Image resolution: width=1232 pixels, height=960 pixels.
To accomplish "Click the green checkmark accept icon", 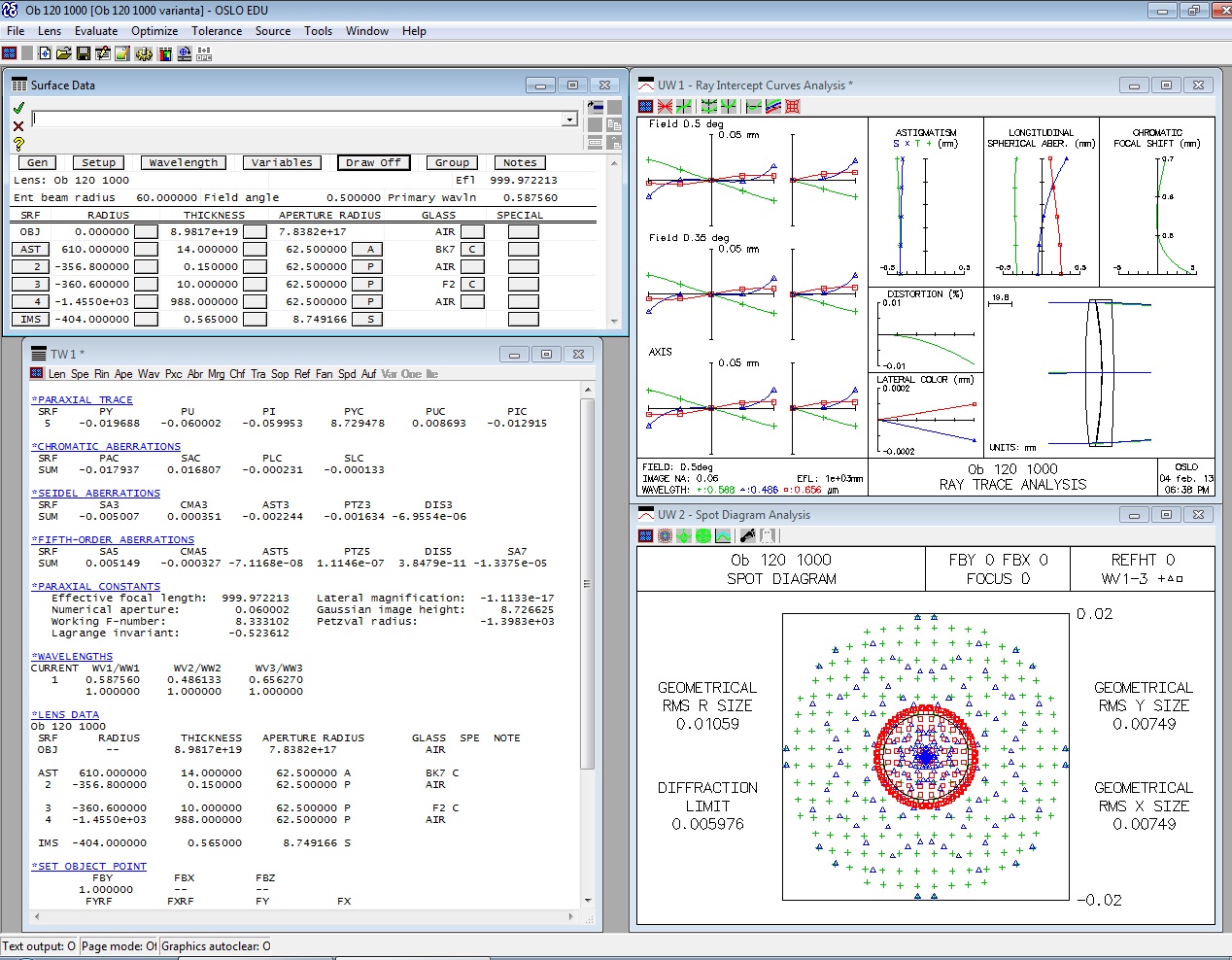I will coord(18,108).
